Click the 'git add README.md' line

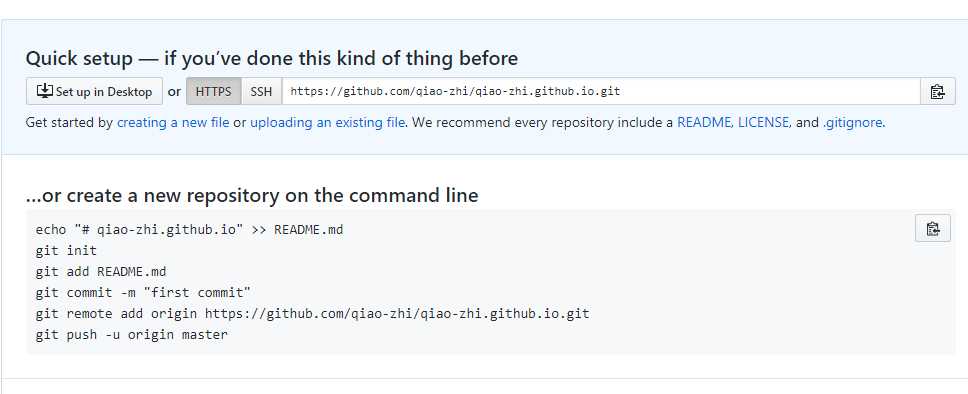(x=101, y=272)
